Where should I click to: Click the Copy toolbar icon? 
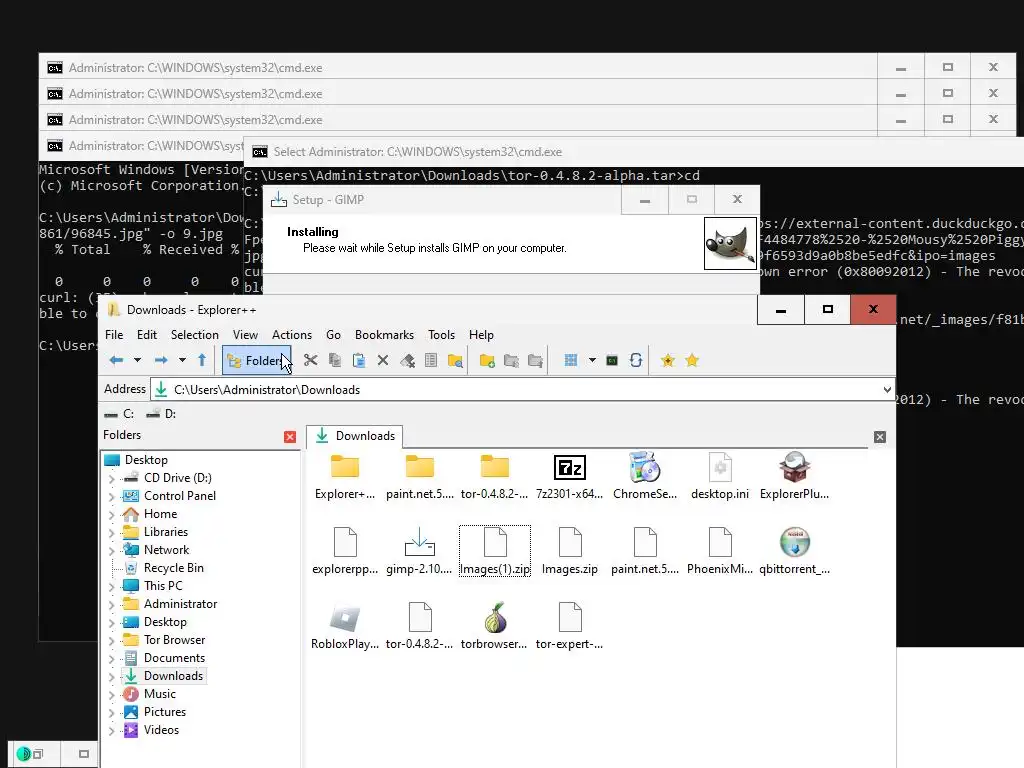tap(335, 360)
